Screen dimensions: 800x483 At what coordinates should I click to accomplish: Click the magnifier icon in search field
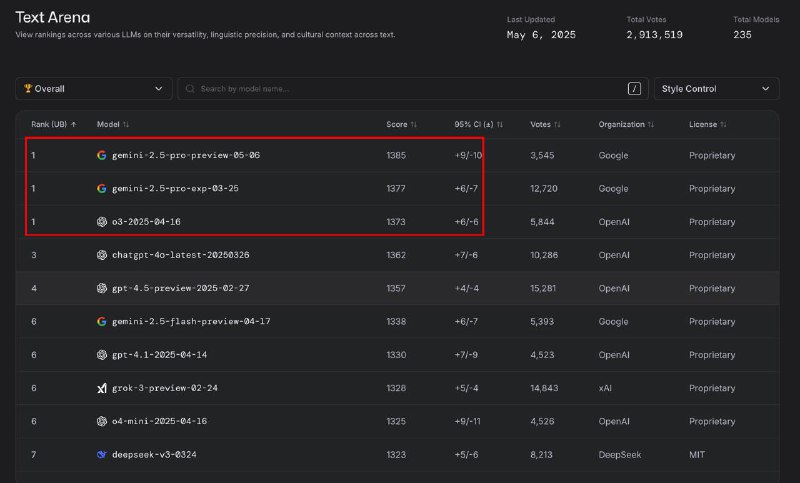[x=190, y=89]
